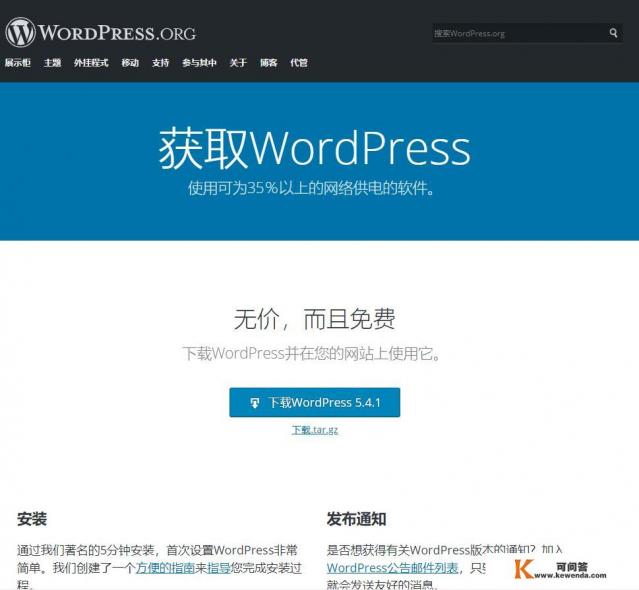Open the 外挂程式 menu item
This screenshot has width=639, height=590.
(x=91, y=63)
